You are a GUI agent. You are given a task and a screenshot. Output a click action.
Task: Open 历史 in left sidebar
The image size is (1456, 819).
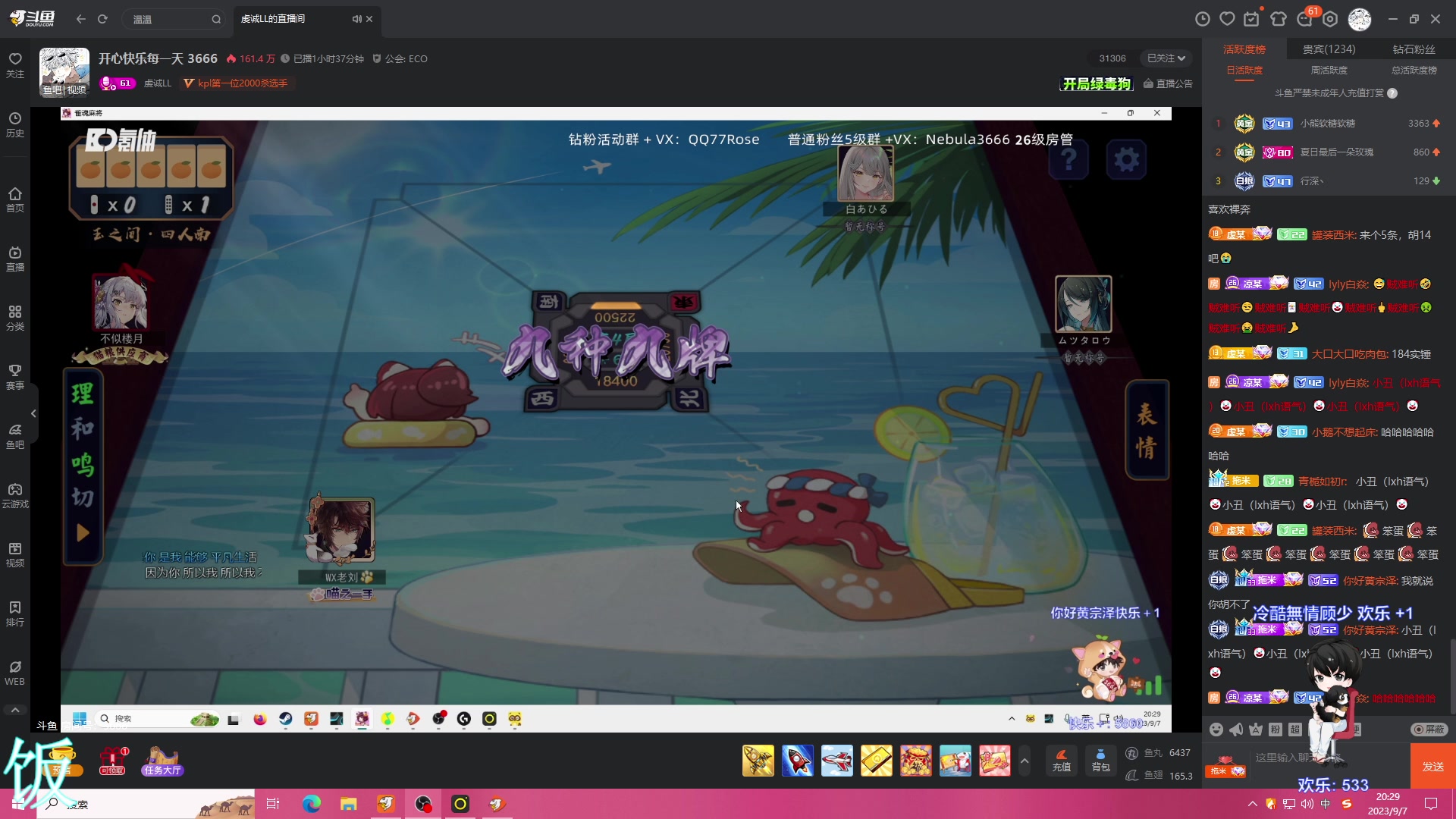click(15, 125)
